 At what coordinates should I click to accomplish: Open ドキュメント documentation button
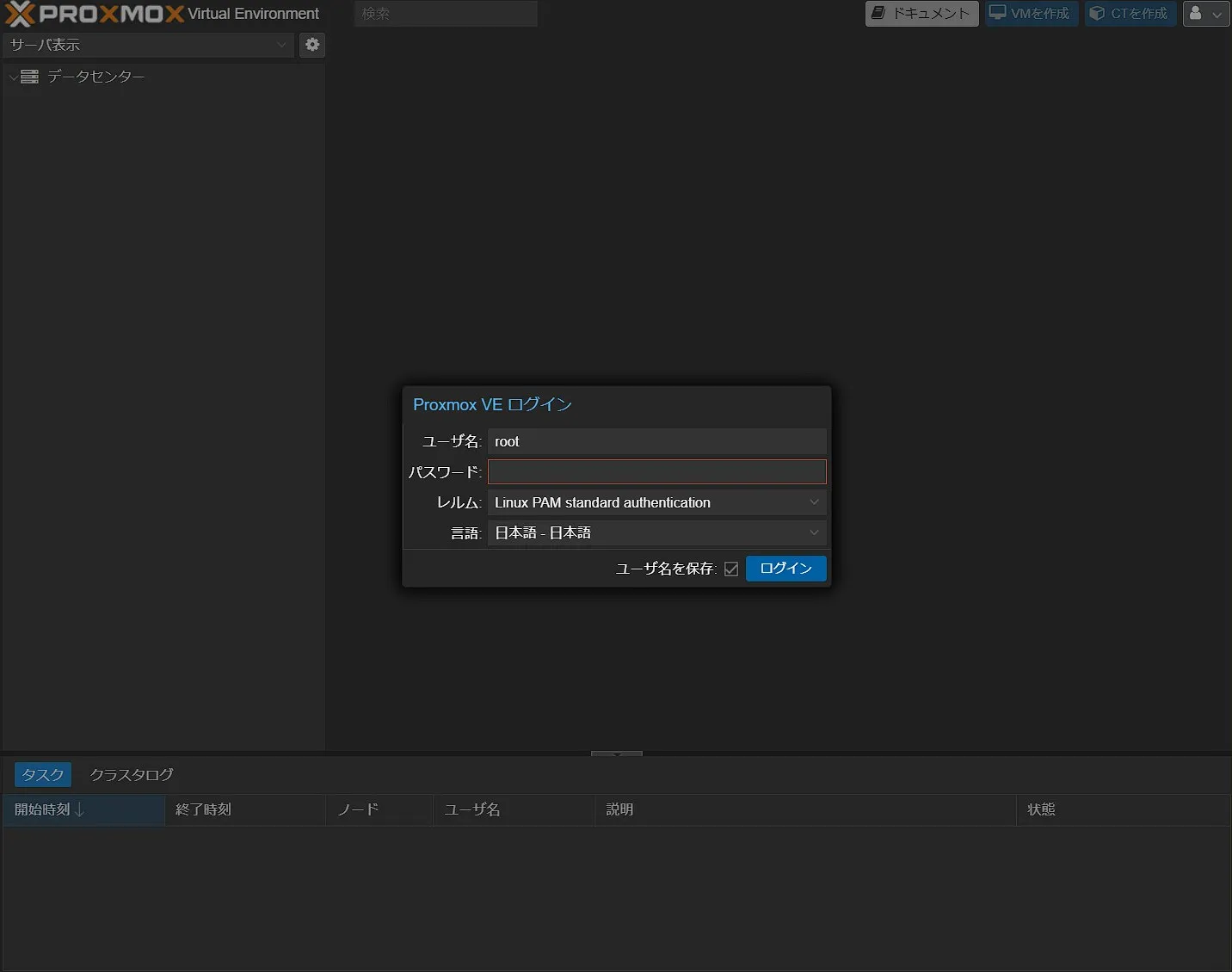coord(921,14)
